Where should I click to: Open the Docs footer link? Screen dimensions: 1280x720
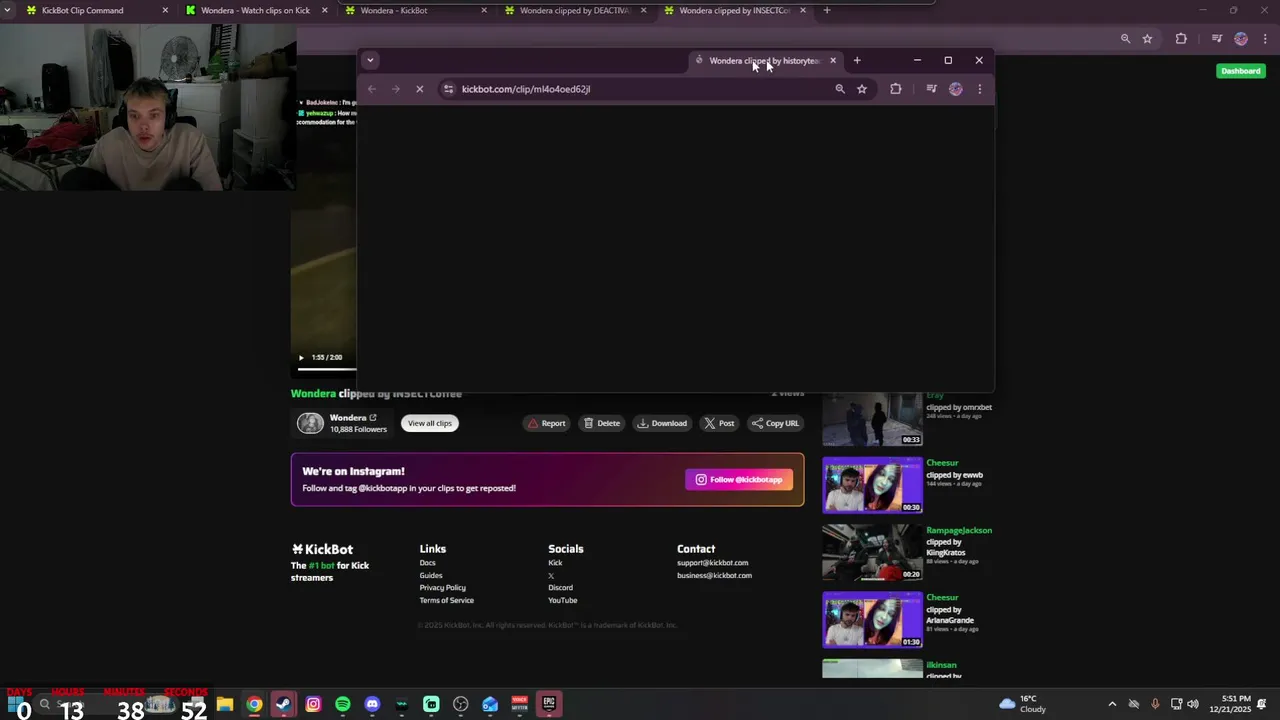(427, 563)
